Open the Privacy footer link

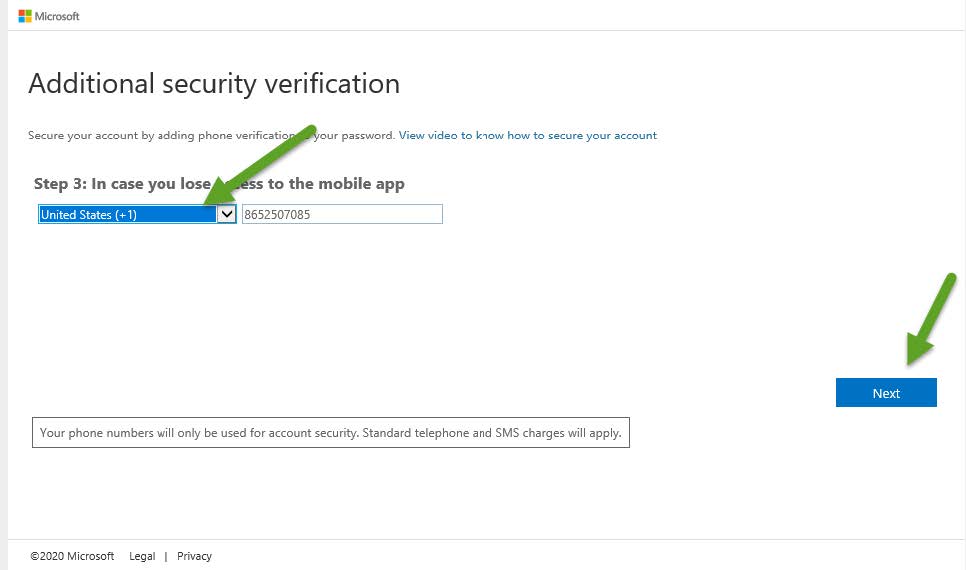(194, 556)
